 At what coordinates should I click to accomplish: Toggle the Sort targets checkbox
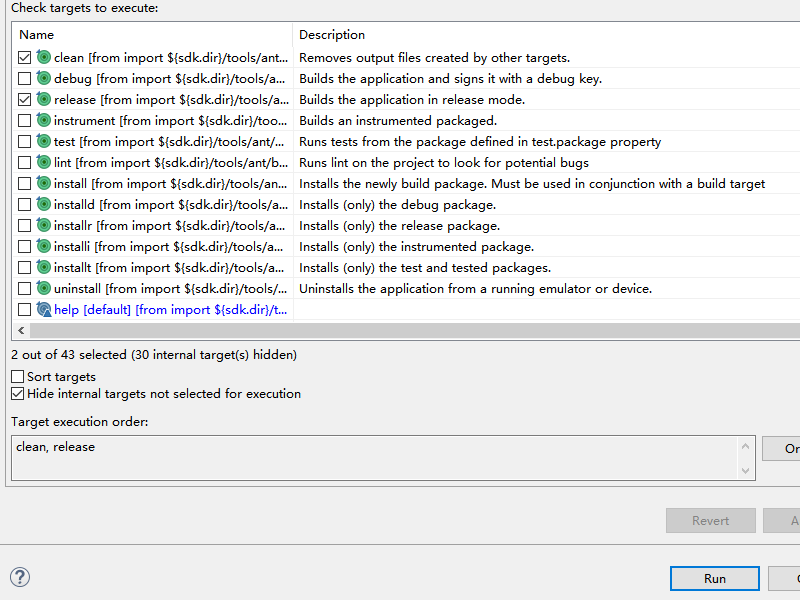point(18,377)
